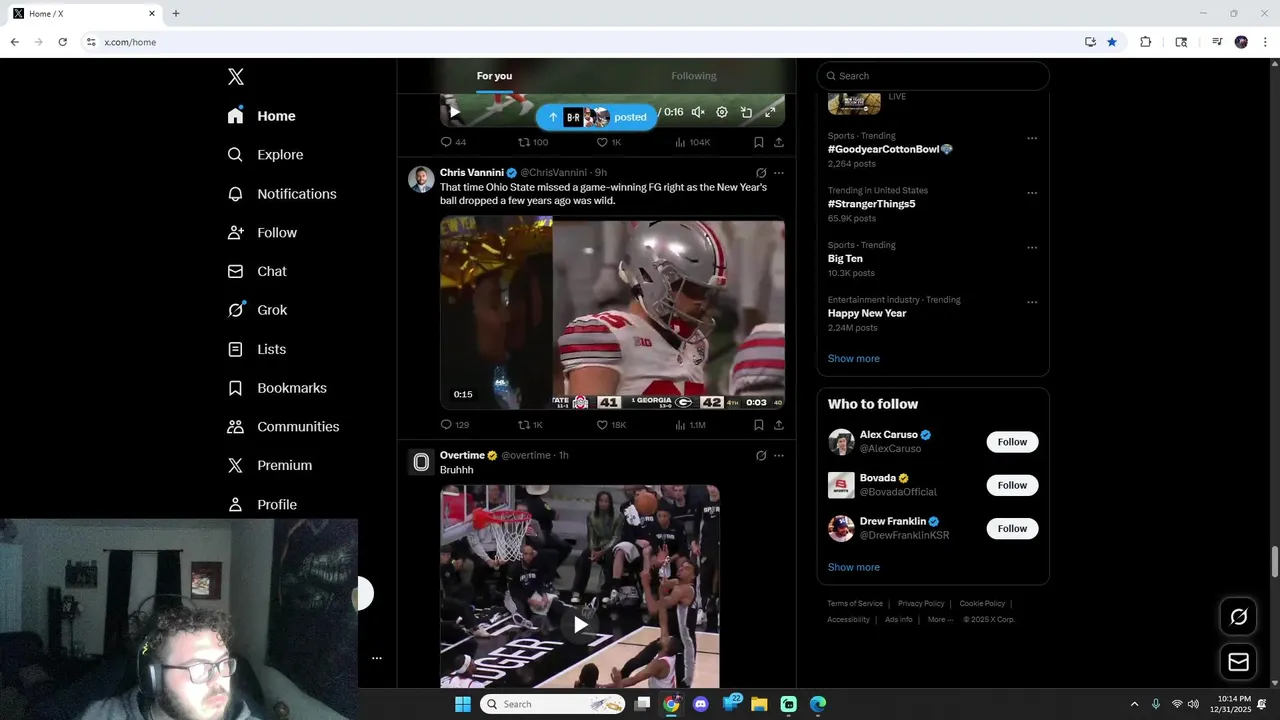Toggle picture-in-picture on top video
The width and height of the screenshot is (1280, 720).
coord(746,112)
